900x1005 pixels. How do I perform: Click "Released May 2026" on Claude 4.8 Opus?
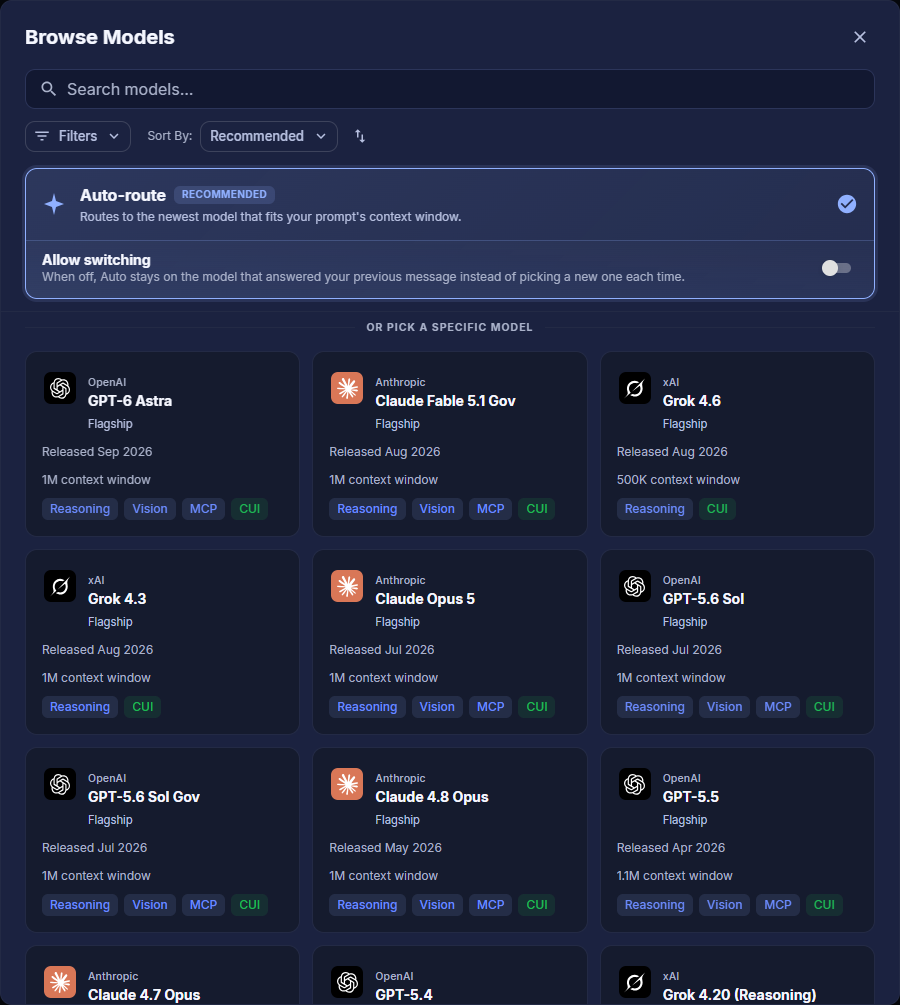[x=385, y=848]
